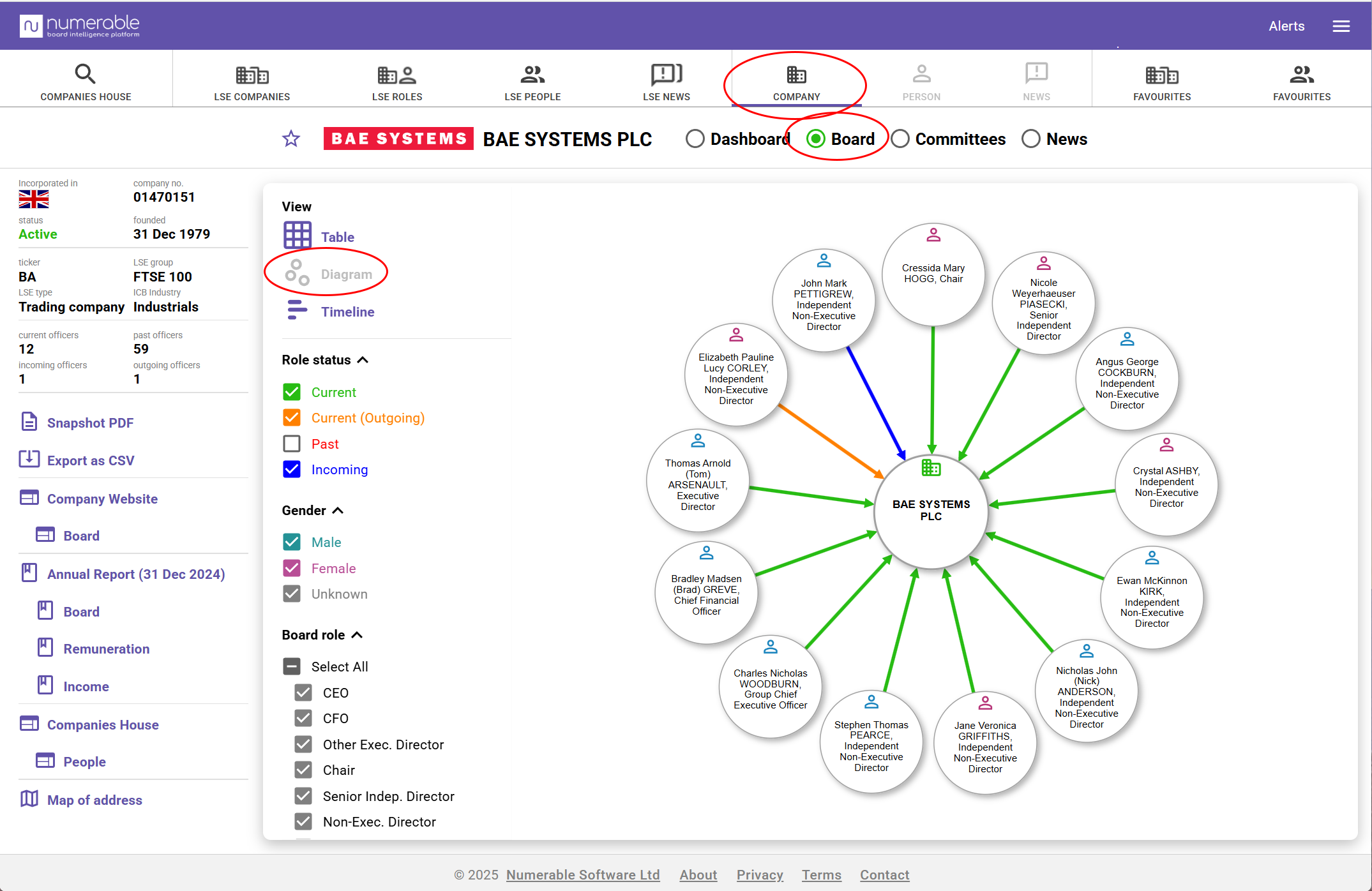The image size is (1372, 891).
Task: Switch to Table view icon
Action: point(298,236)
